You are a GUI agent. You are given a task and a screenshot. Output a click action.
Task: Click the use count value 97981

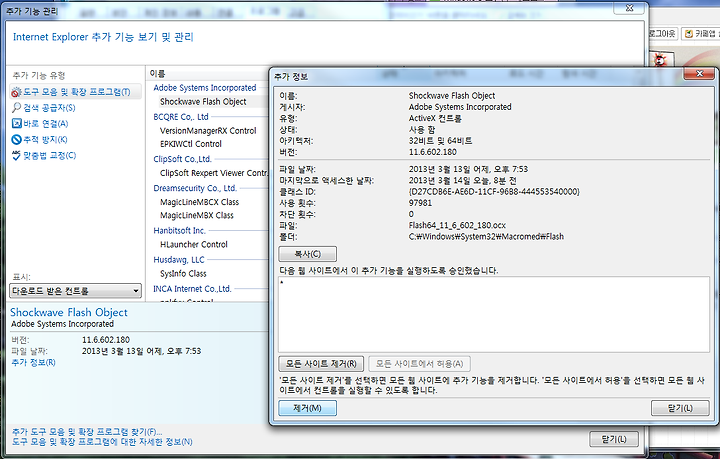420,203
